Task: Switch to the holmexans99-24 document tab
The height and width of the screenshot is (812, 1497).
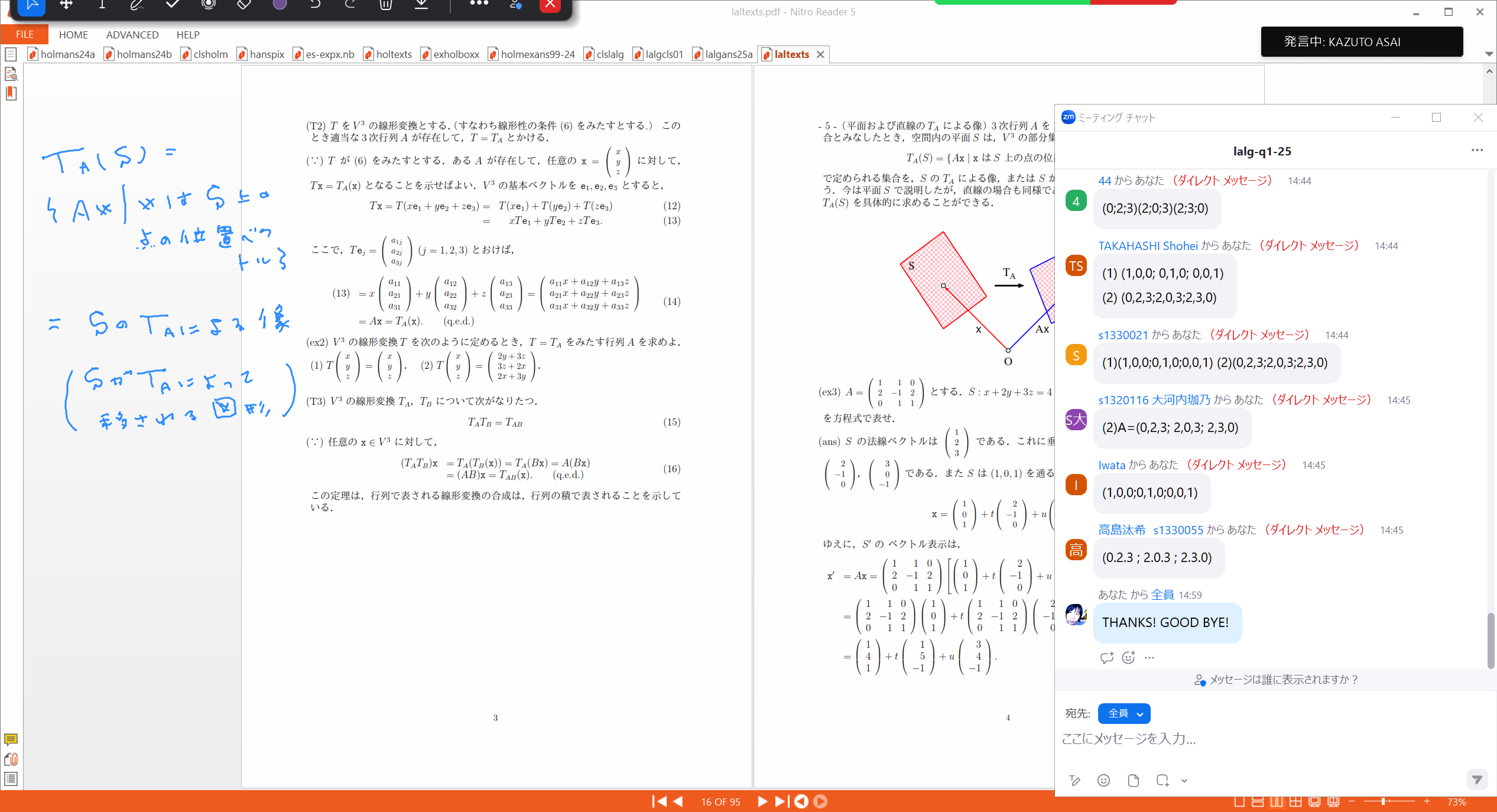Action: (x=532, y=54)
